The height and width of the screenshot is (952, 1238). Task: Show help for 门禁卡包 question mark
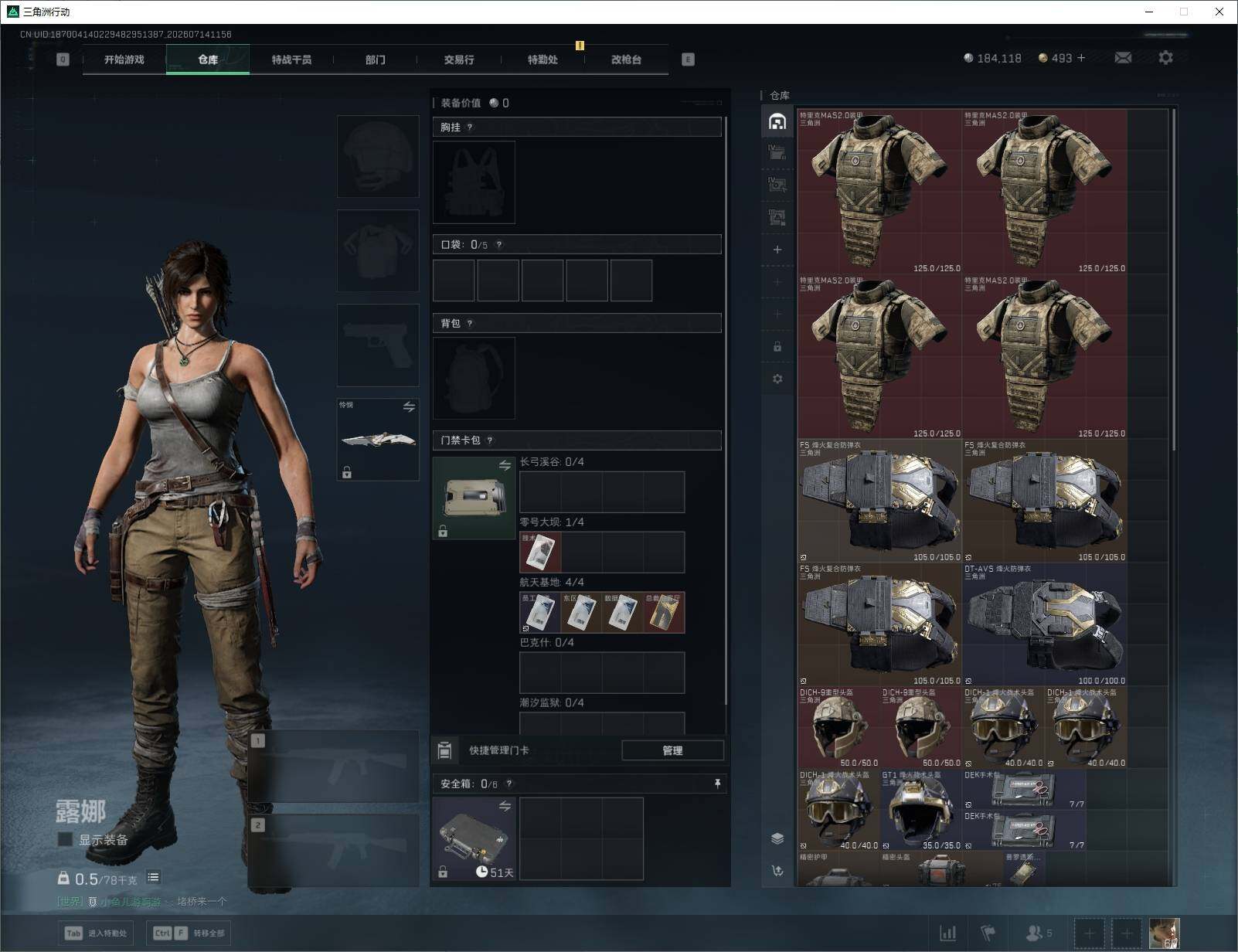[x=489, y=440]
